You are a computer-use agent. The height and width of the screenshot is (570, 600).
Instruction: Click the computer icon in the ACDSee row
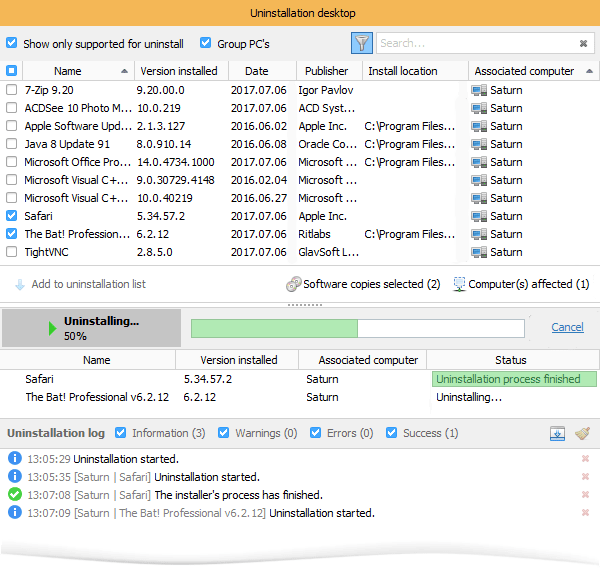tap(479, 108)
